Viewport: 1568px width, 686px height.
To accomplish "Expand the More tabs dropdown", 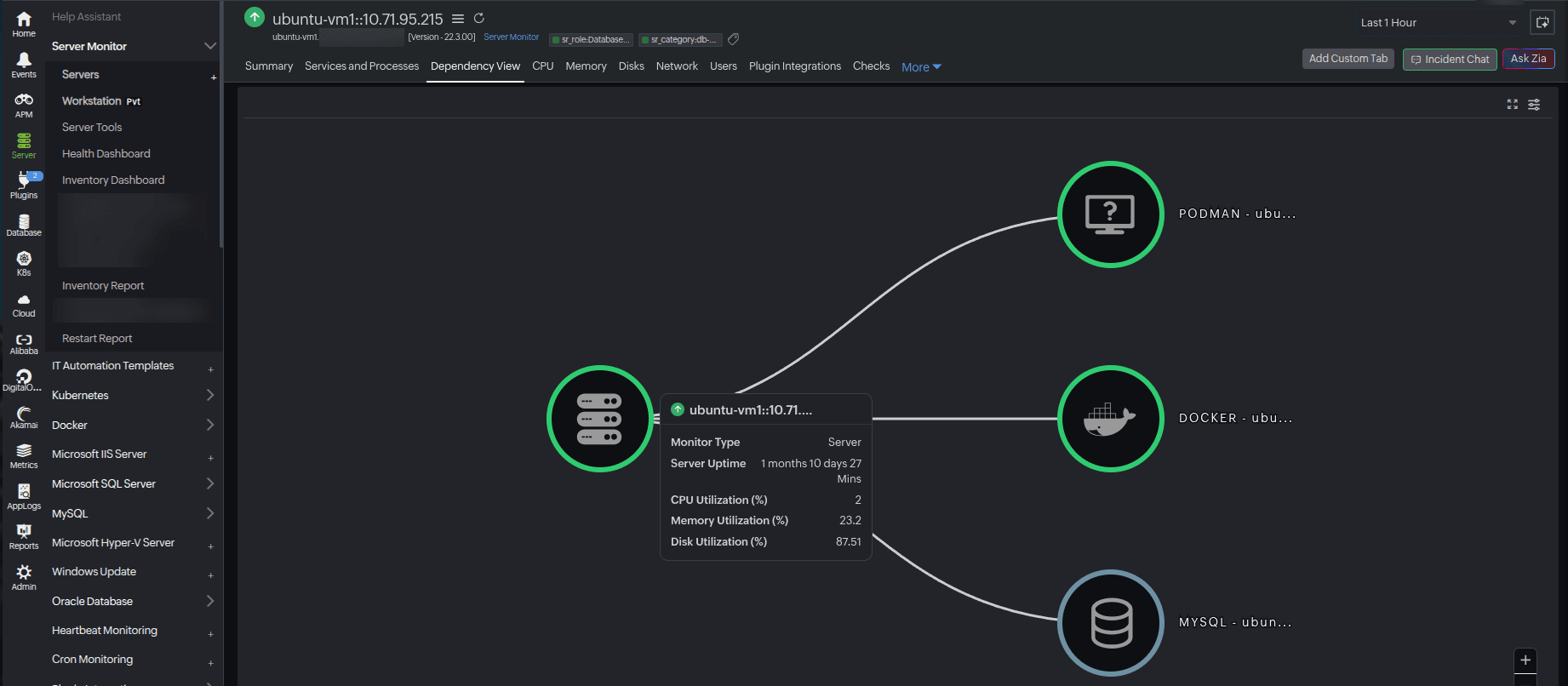I will tap(921, 67).
